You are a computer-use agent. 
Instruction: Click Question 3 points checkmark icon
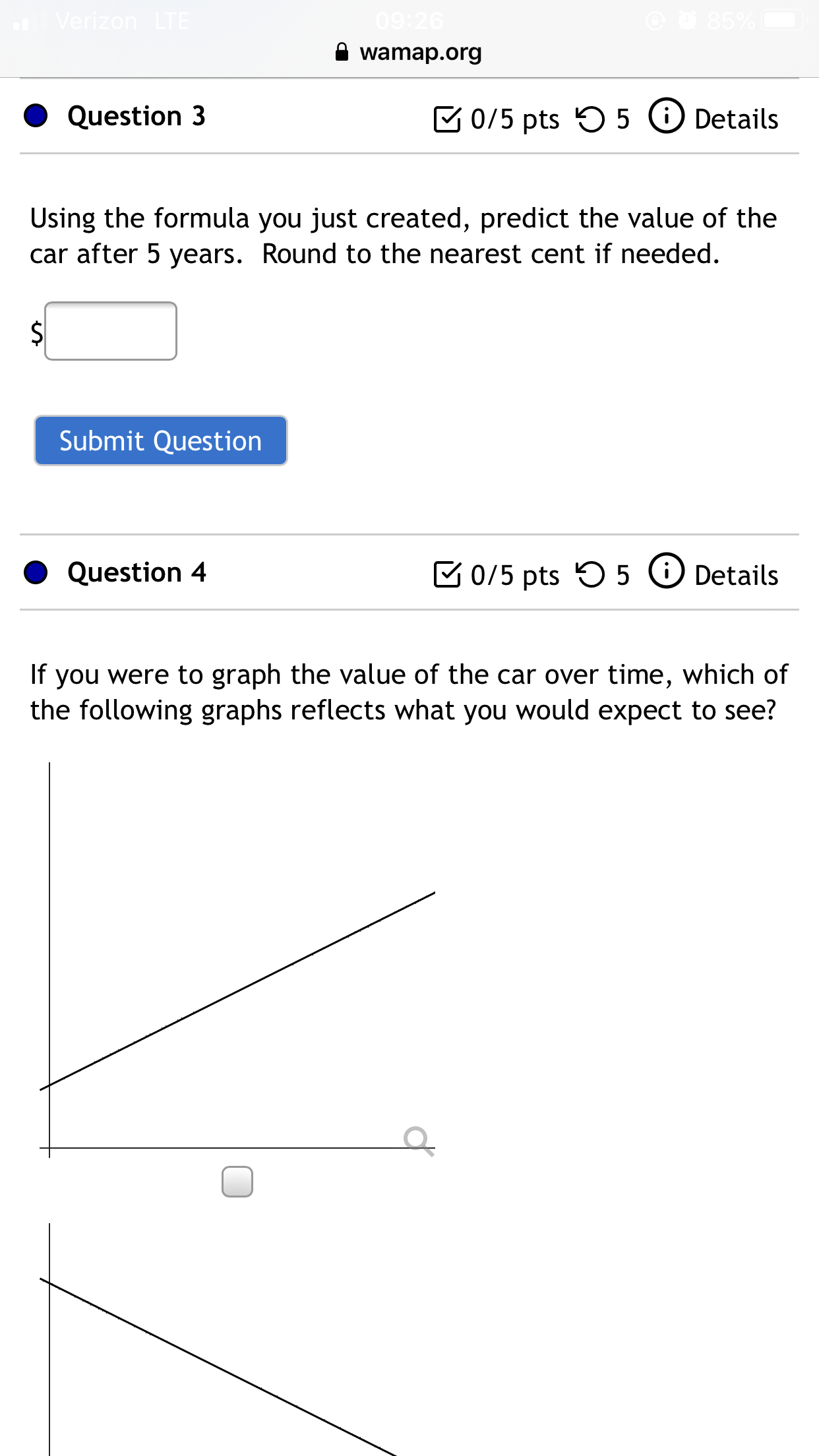click(447, 119)
